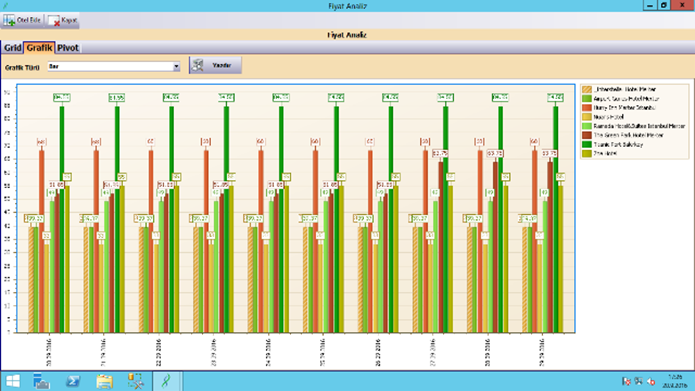Click the flag notification tray icon
The height and width of the screenshot is (391, 695).
click(626, 381)
